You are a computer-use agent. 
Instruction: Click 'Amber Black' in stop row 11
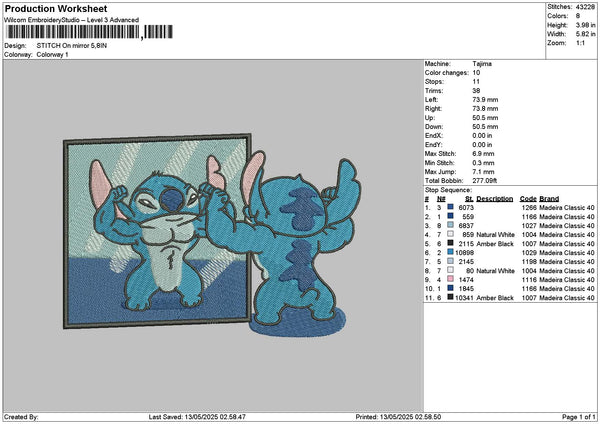point(495,297)
